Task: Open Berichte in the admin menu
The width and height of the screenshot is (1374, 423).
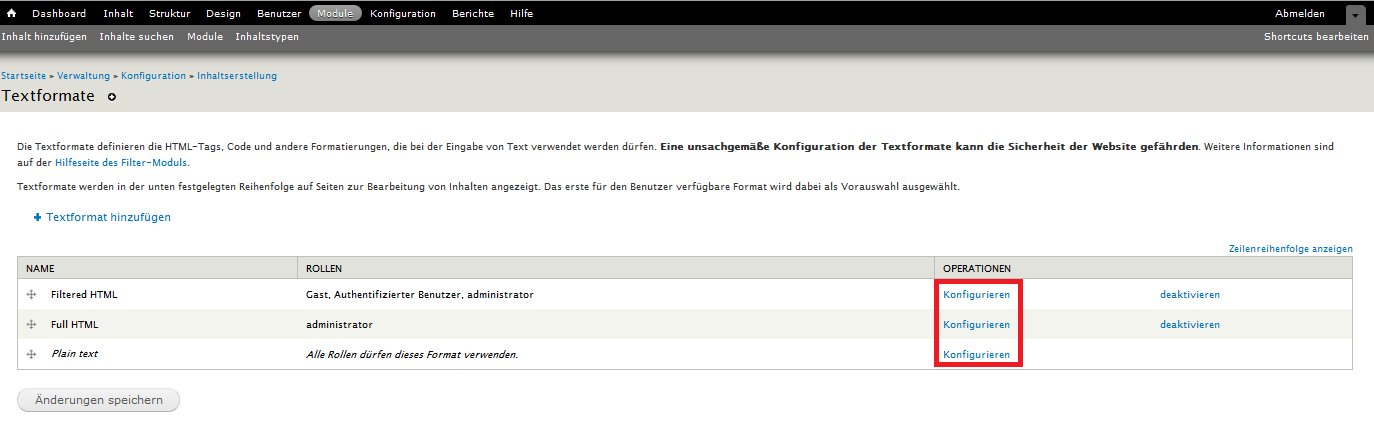Action: (x=473, y=14)
